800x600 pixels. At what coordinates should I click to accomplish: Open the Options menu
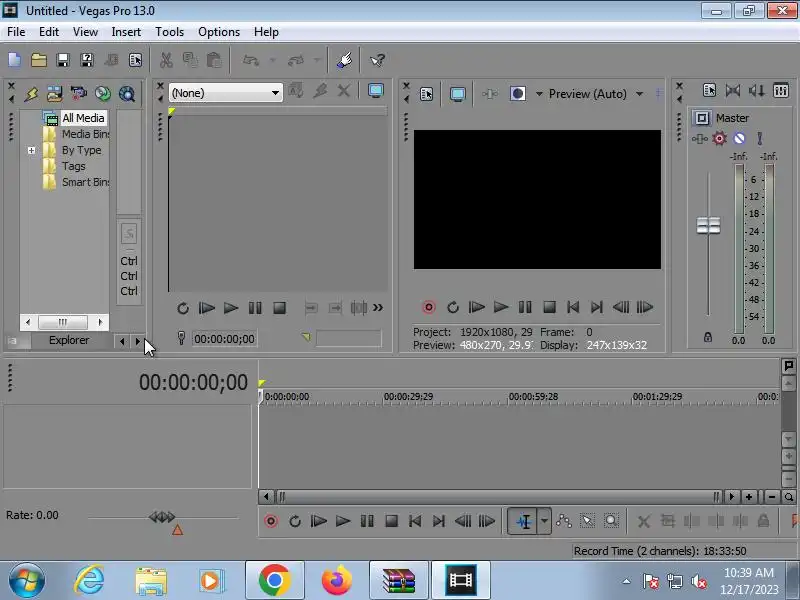(x=219, y=32)
